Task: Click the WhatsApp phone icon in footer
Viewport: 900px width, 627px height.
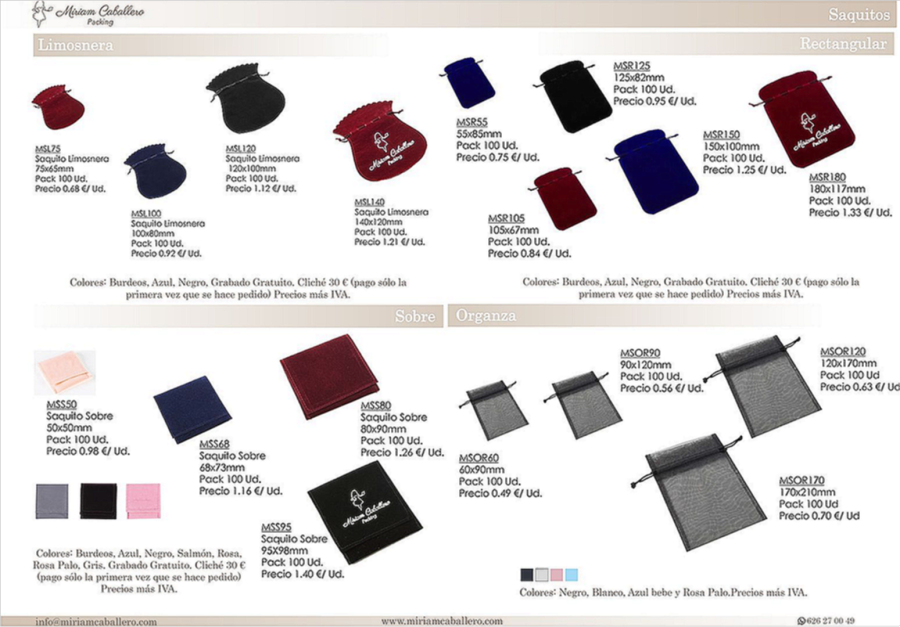Action: [x=801, y=621]
